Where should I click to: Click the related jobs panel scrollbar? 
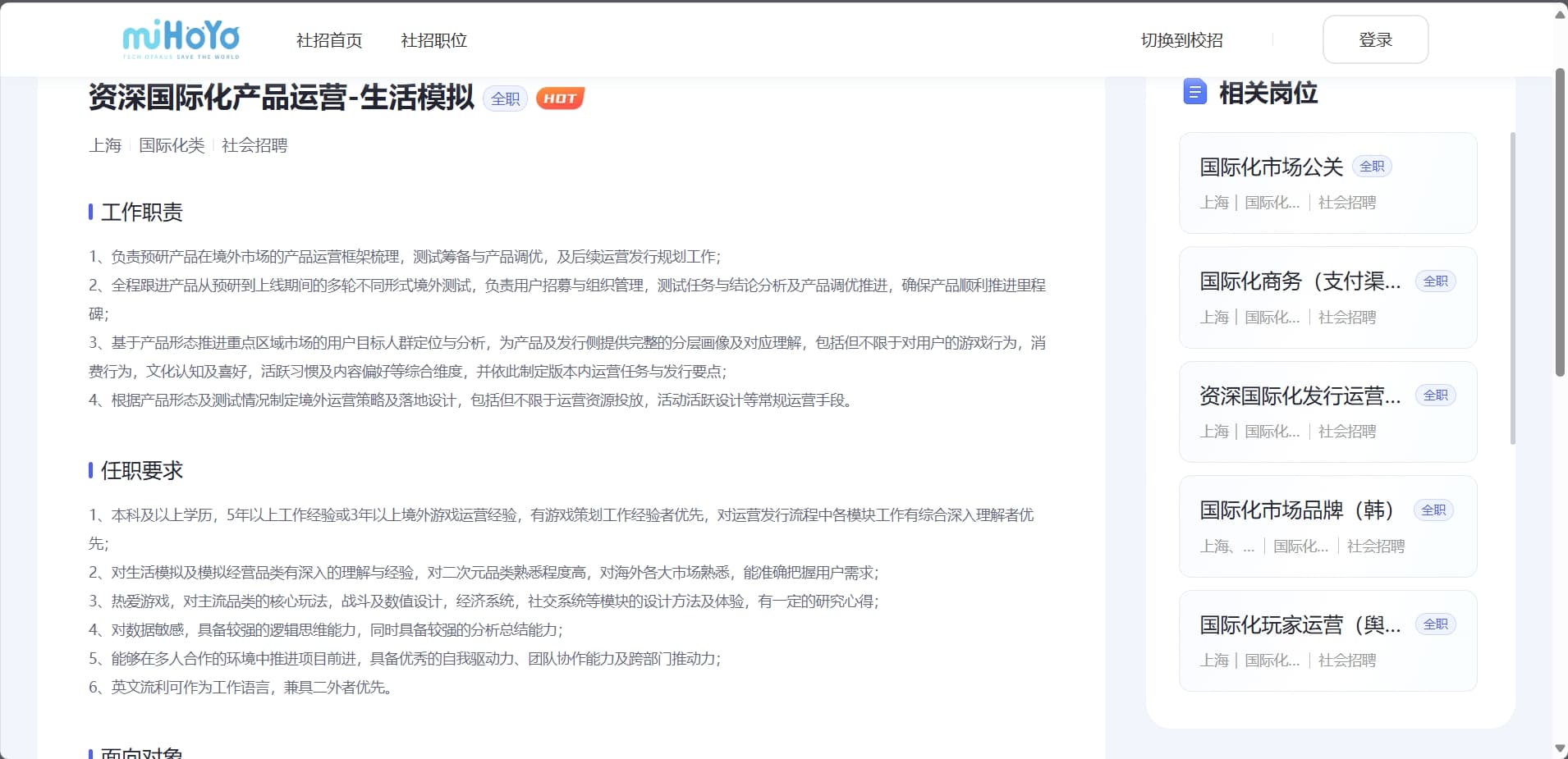click(x=1512, y=287)
